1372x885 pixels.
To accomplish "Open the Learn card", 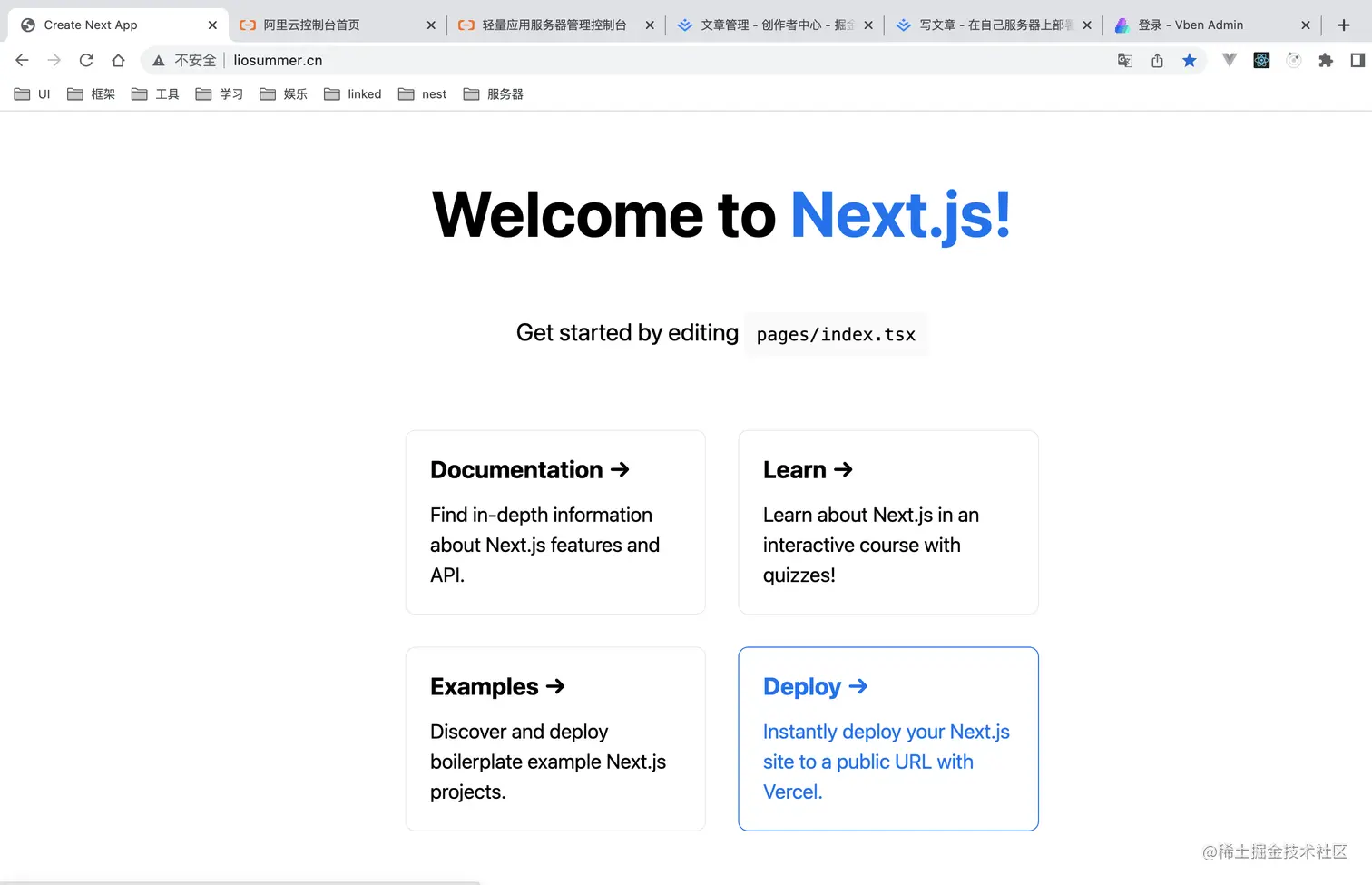I will click(x=888, y=522).
